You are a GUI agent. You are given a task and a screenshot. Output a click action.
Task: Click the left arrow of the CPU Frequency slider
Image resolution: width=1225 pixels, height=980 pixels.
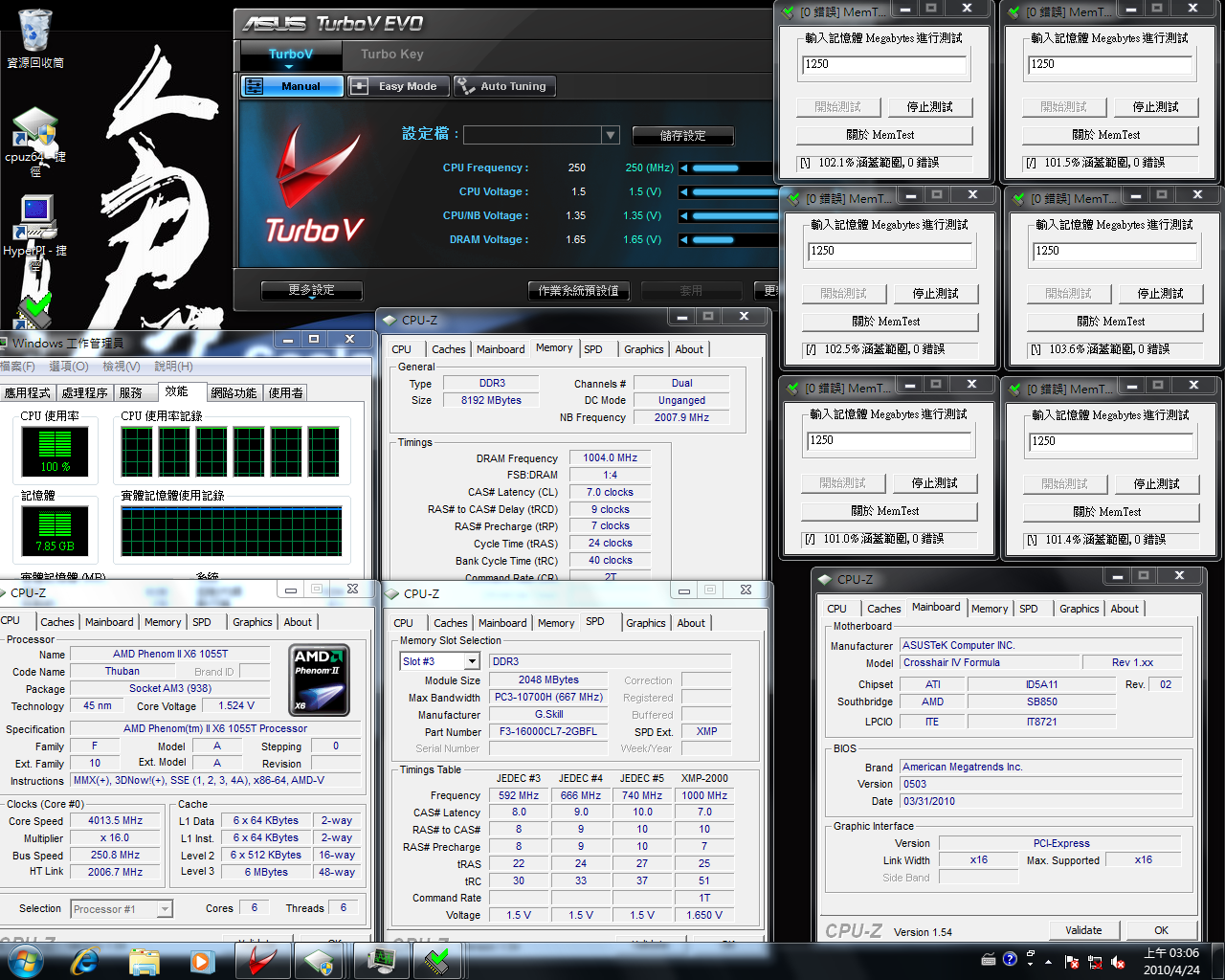click(683, 167)
